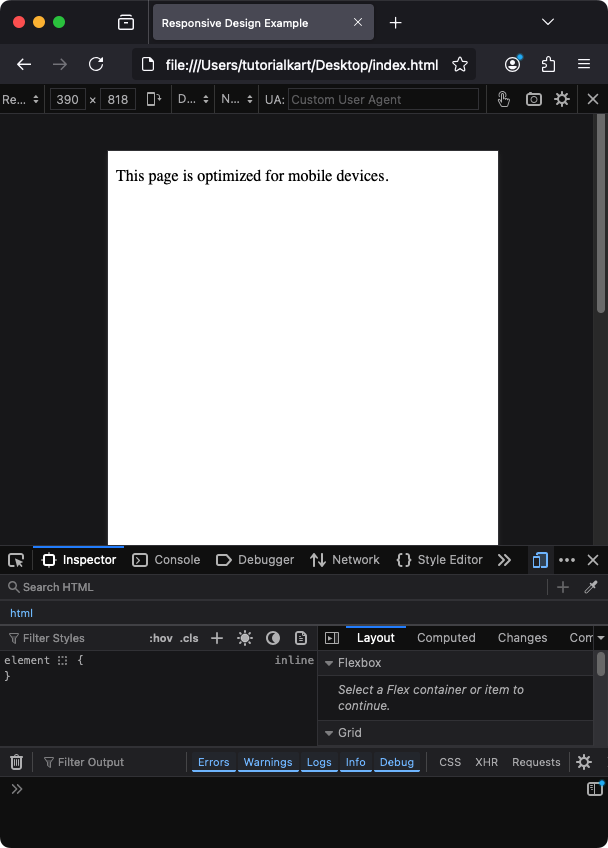Toggle print media simulation

tap(301, 638)
